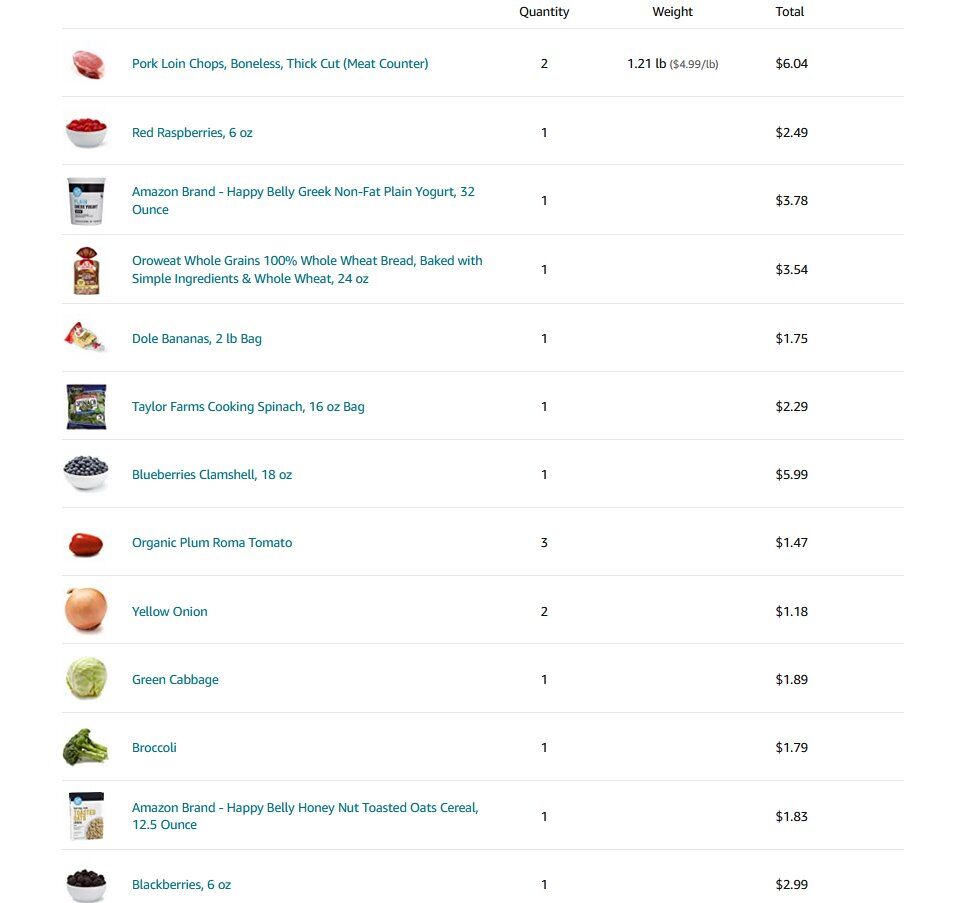Open the Pork Loin Chops product link

279,64
